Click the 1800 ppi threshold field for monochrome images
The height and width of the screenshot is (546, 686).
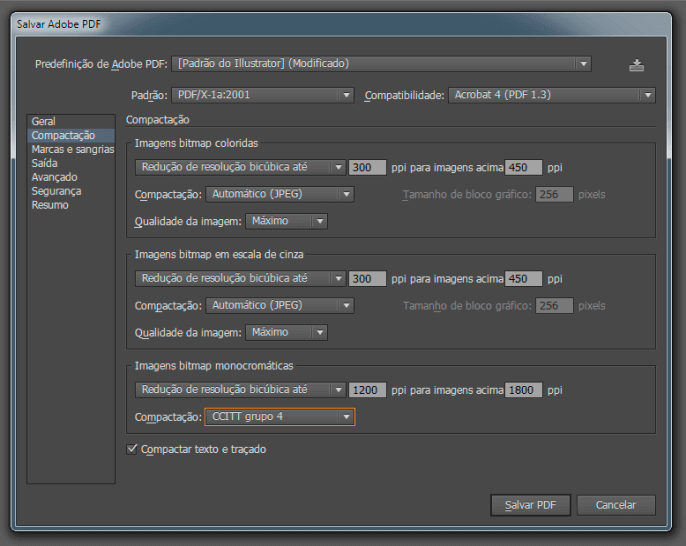[x=523, y=390]
